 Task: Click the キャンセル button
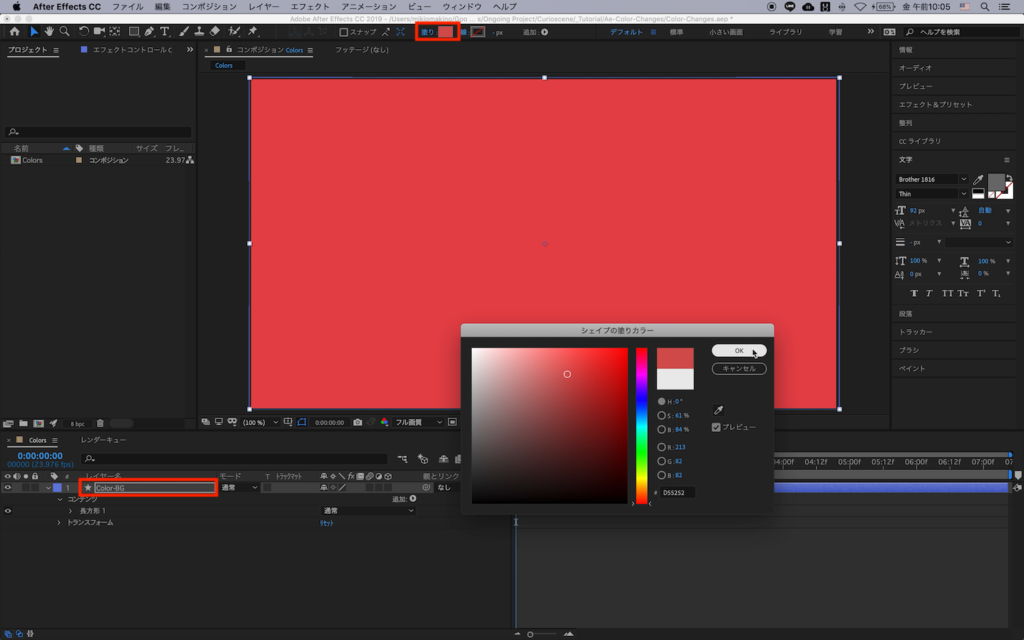(738, 369)
